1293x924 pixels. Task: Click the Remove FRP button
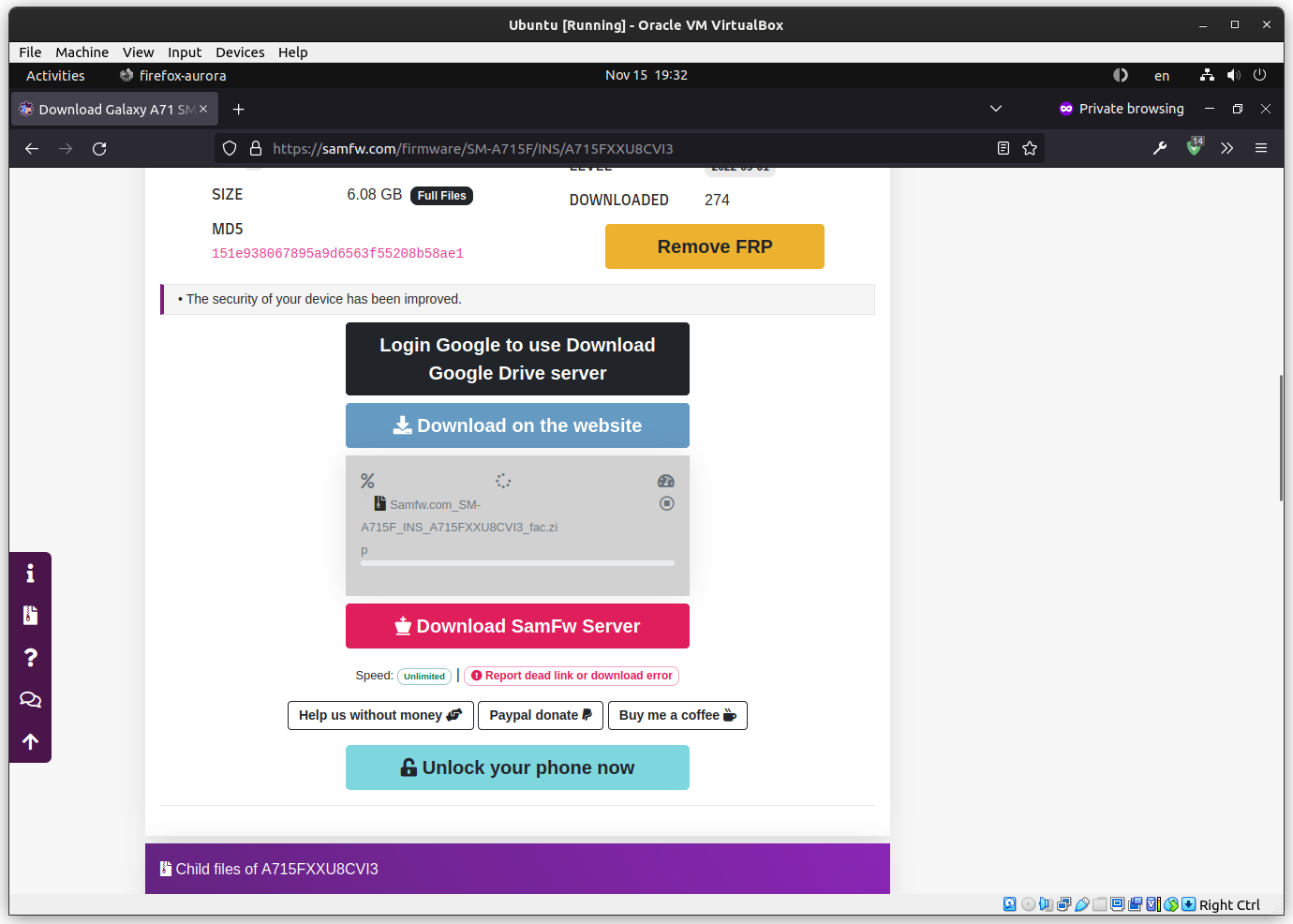tap(714, 246)
